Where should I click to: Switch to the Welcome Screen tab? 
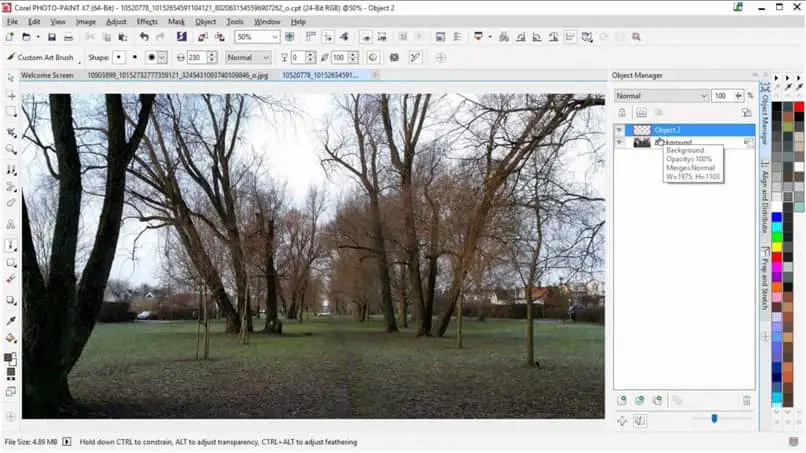pyautogui.click(x=47, y=75)
